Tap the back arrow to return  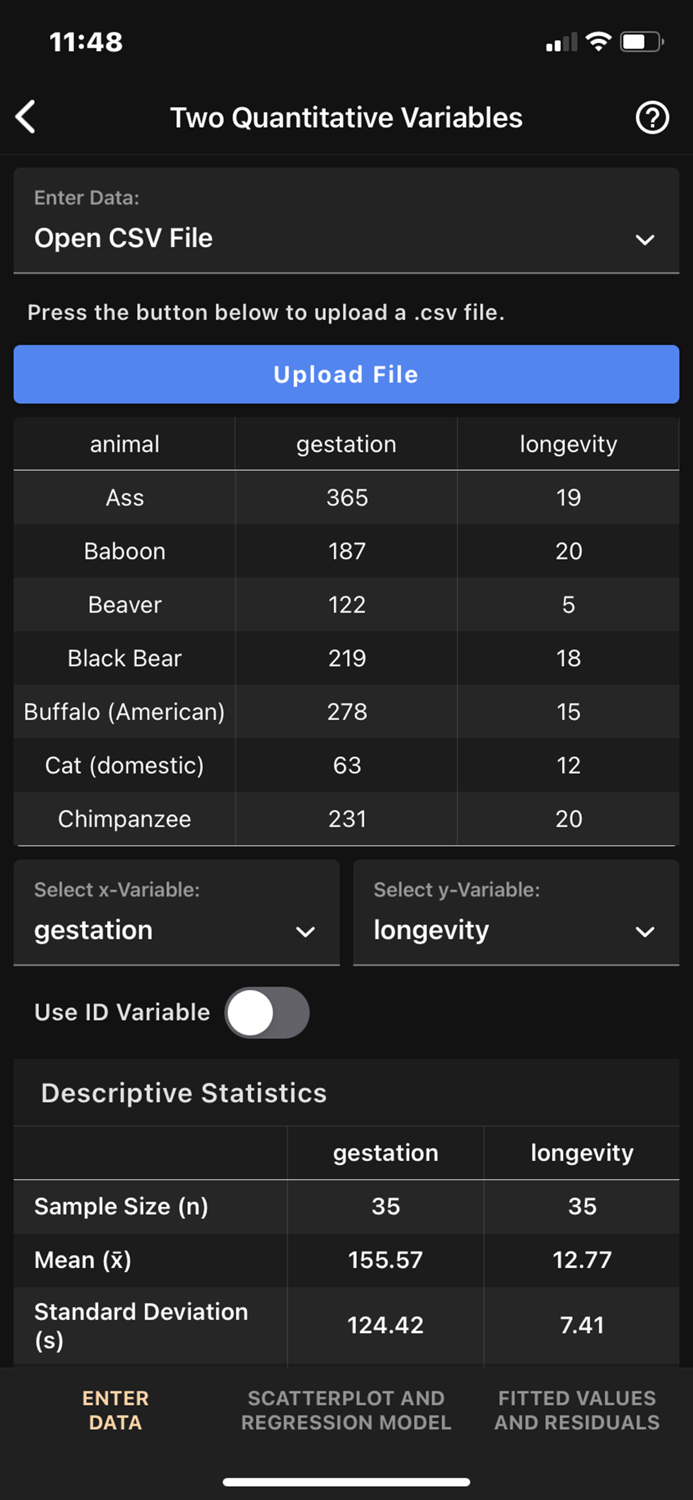pos(25,117)
